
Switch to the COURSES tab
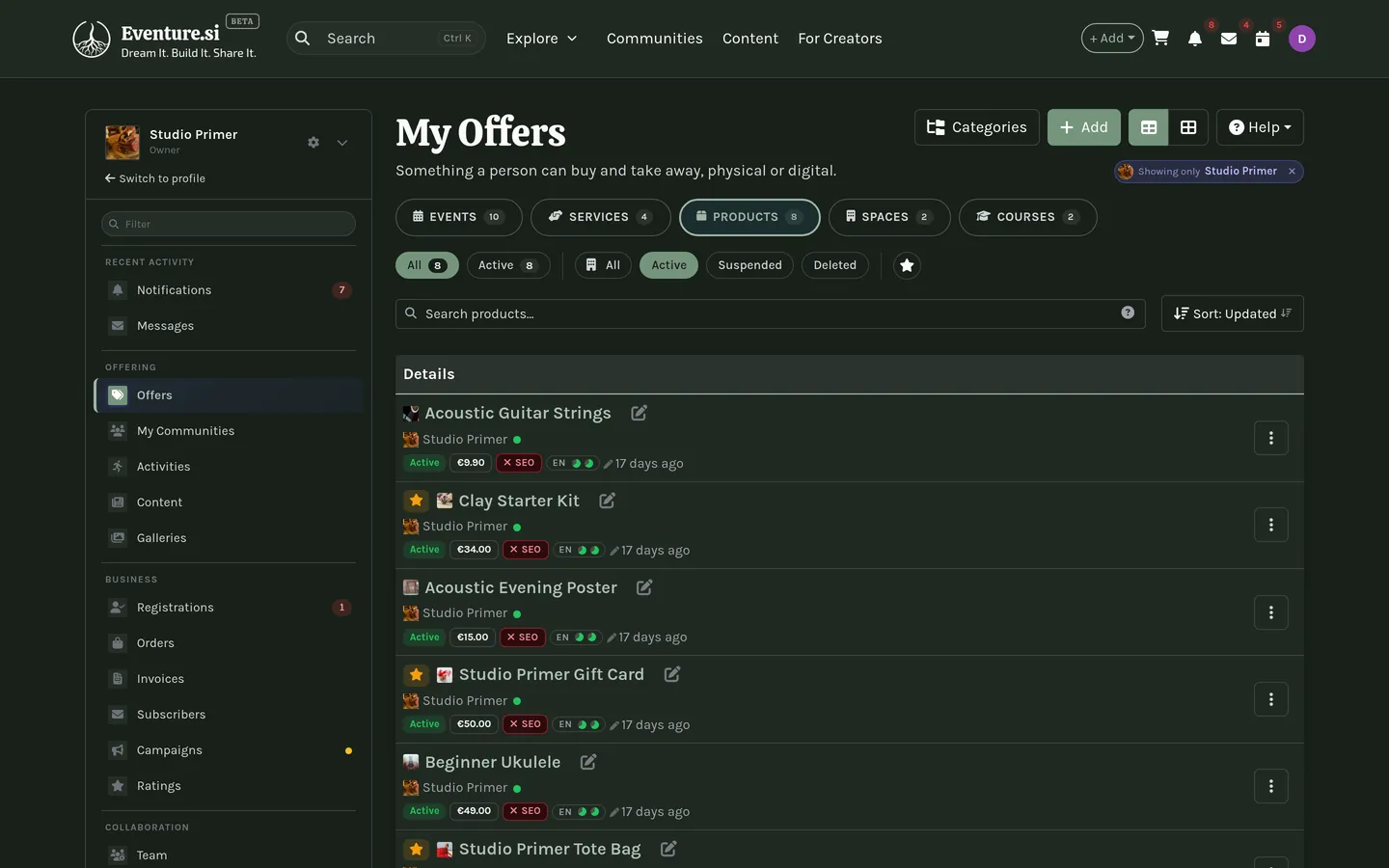click(1028, 217)
